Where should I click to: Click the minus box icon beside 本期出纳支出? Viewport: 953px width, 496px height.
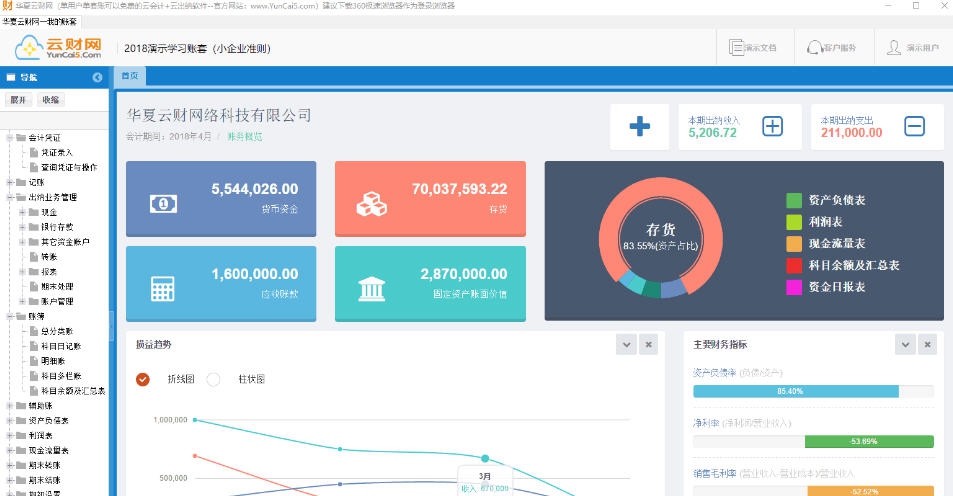point(914,126)
